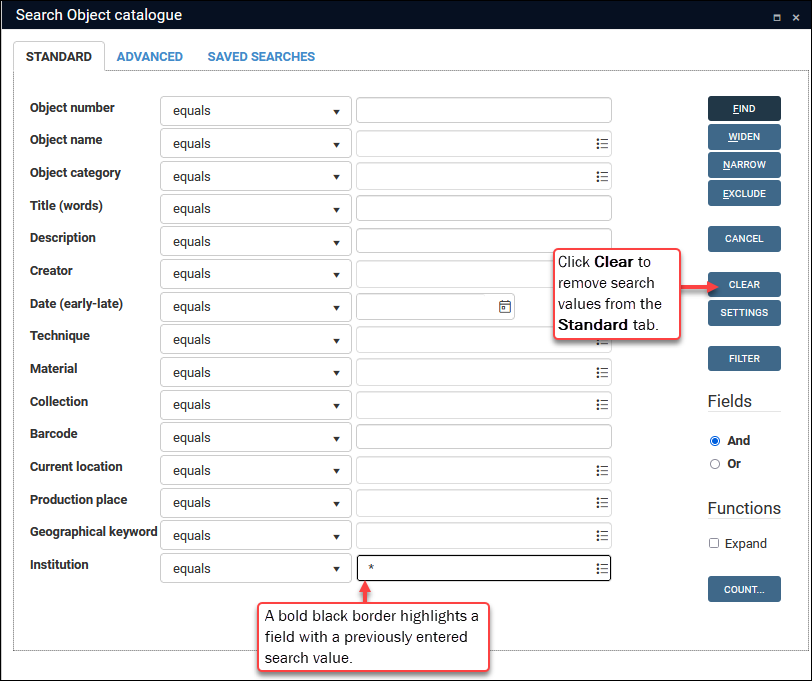This screenshot has height=681, width=812.
Task: Open the Material lookup list icon
Action: [x=602, y=372]
